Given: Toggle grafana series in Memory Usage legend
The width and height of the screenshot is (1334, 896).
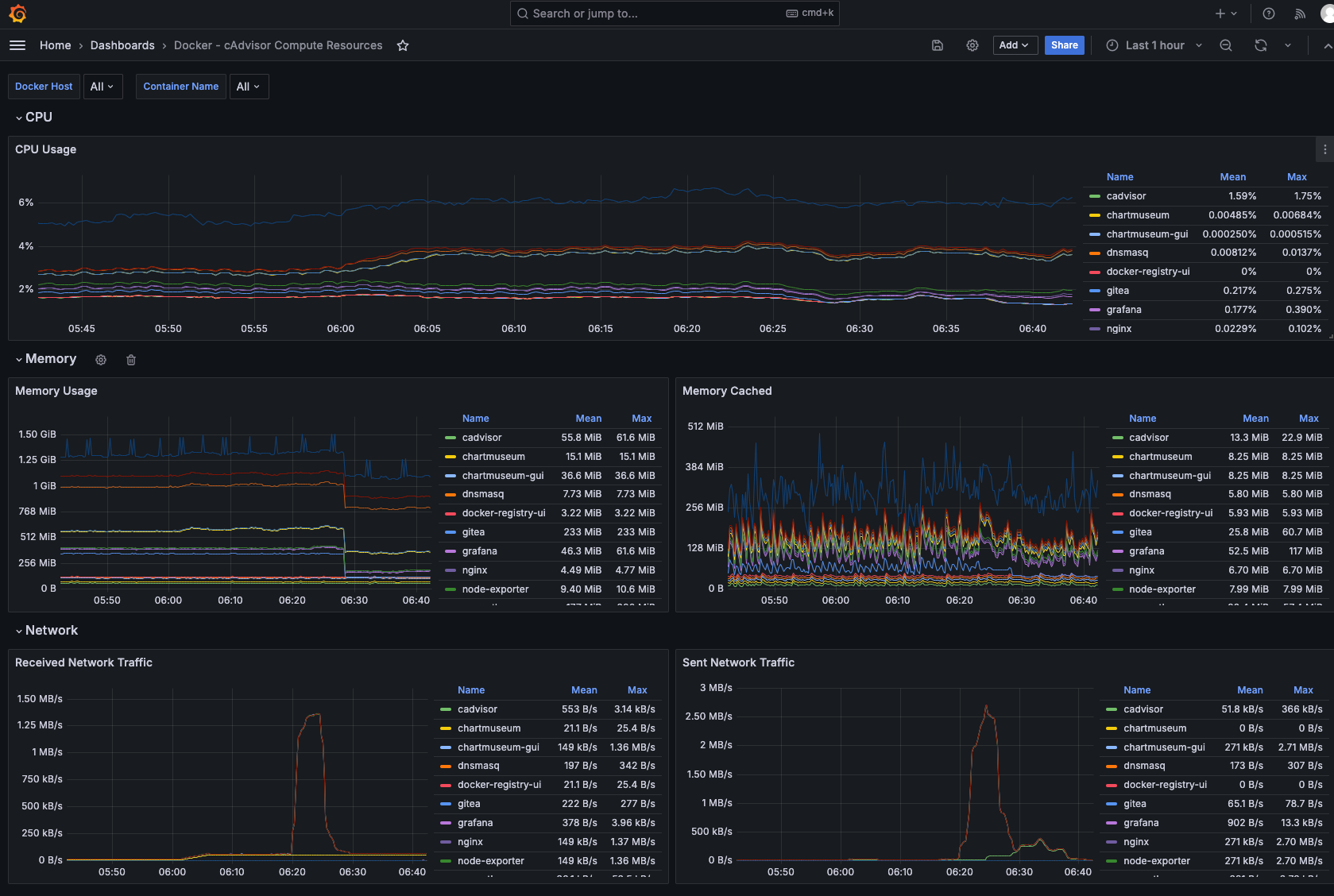Looking at the screenshot, I should [x=479, y=551].
